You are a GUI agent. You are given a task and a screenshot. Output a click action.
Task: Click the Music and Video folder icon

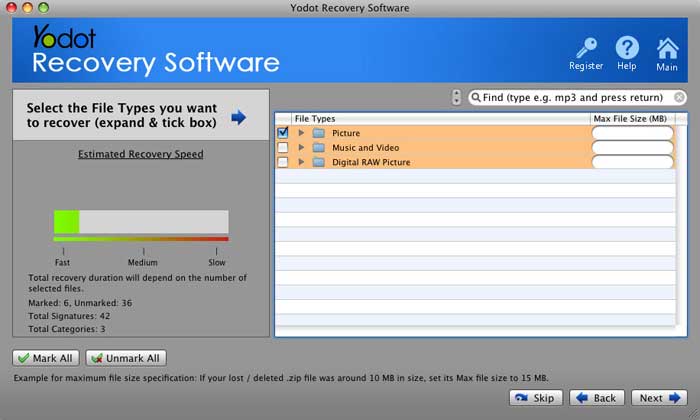click(x=319, y=148)
